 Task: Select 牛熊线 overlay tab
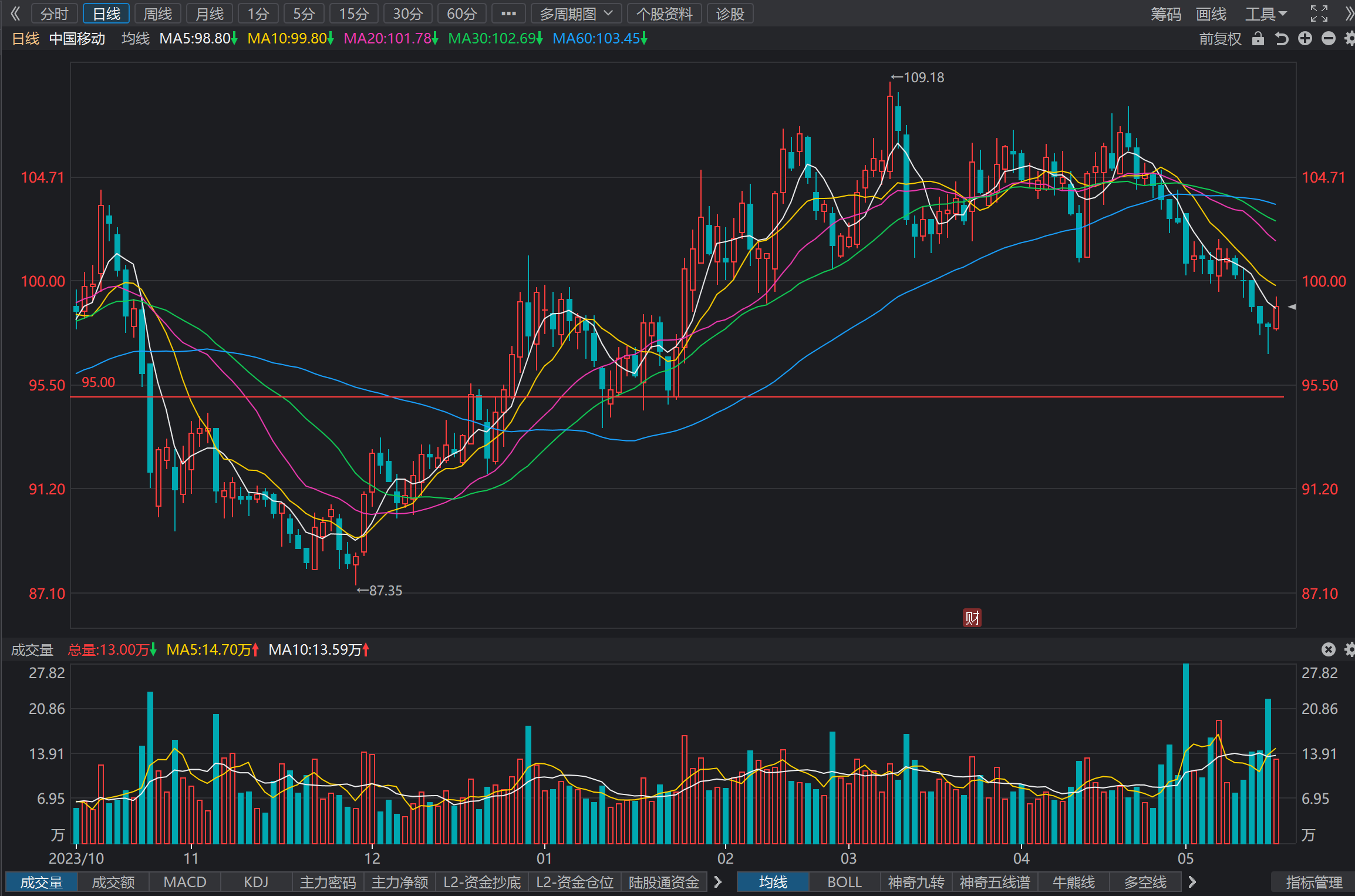point(1074,882)
